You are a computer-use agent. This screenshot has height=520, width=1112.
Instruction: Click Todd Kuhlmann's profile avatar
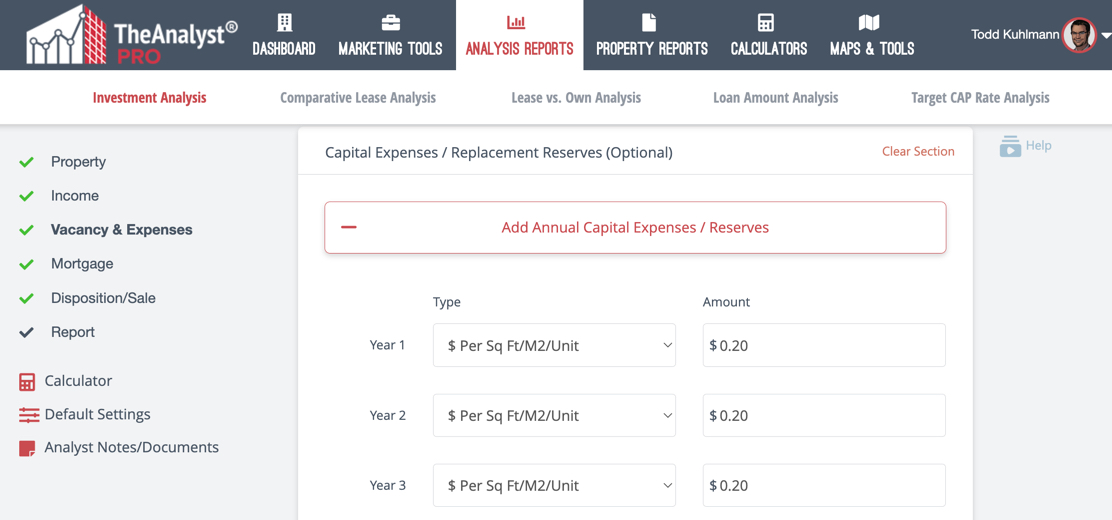(x=1079, y=35)
